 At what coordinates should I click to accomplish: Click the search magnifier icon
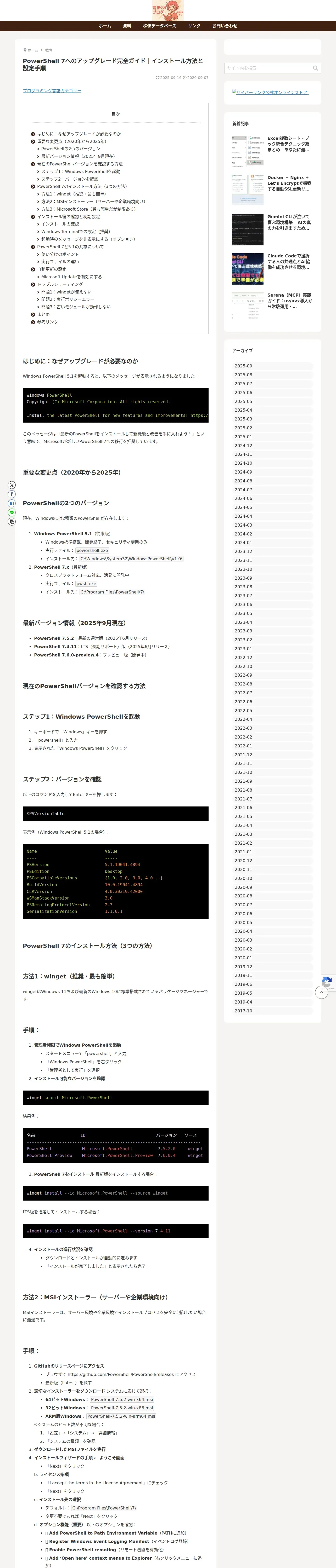(315, 68)
